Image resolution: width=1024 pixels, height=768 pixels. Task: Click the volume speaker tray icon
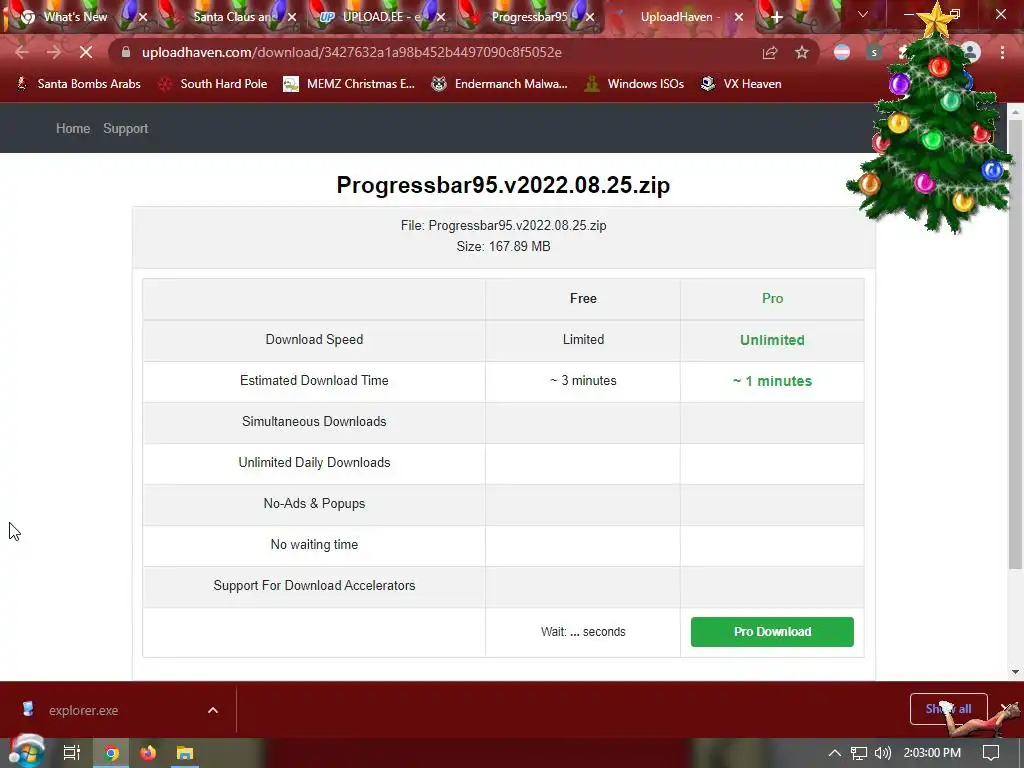[x=882, y=753]
